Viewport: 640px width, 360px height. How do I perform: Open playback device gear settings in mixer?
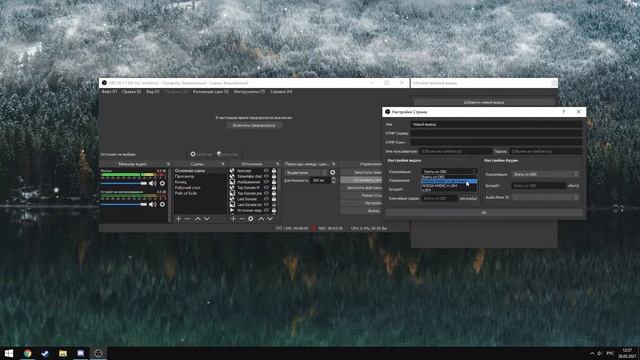162,204
